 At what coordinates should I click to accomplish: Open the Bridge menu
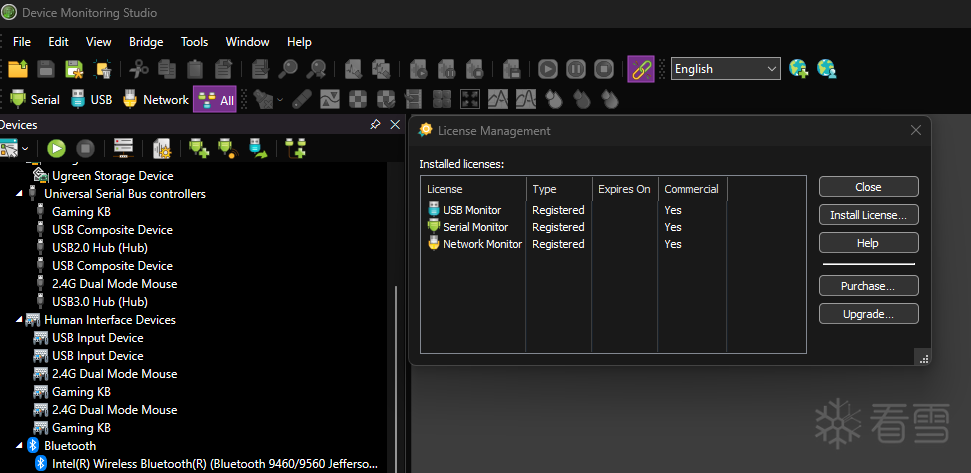pos(146,42)
